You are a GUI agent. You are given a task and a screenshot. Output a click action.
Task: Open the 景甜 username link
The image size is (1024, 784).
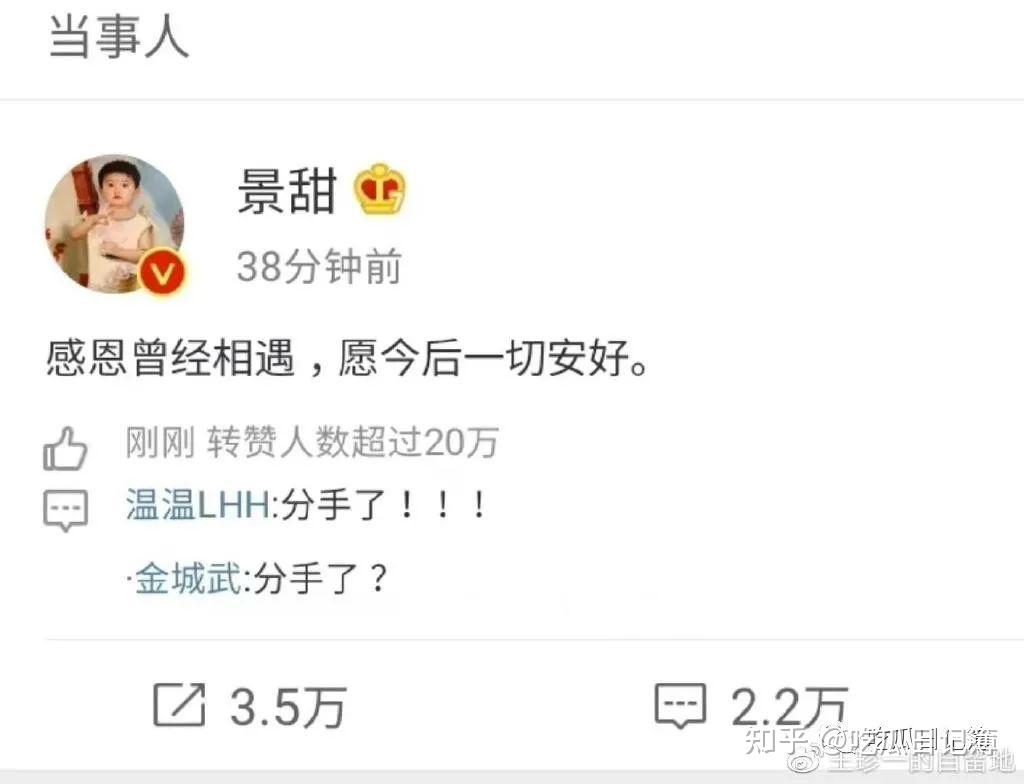[287, 191]
